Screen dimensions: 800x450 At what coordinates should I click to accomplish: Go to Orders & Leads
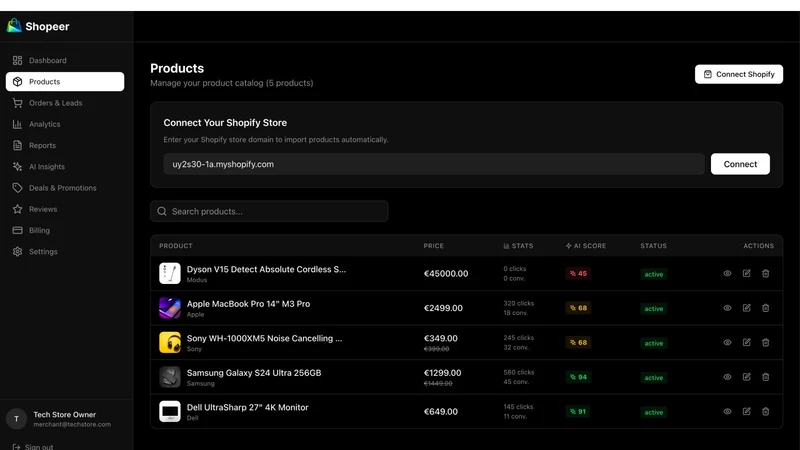65,103
